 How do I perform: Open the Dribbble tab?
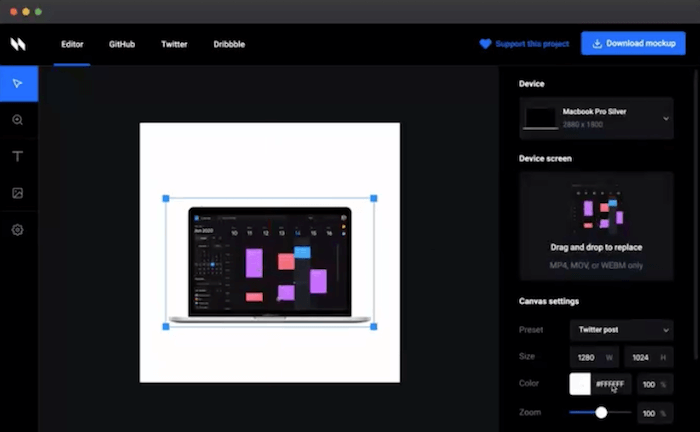(229, 44)
